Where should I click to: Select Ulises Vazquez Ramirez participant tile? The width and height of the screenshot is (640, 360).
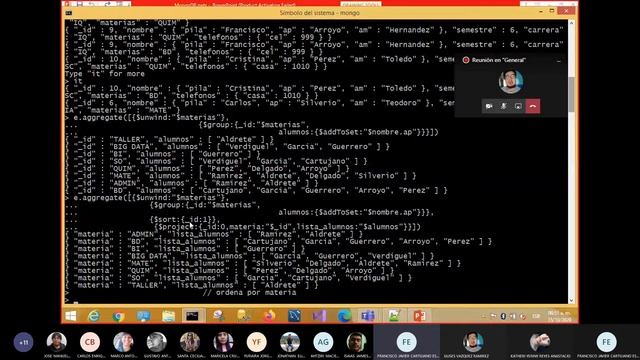(x=473, y=342)
